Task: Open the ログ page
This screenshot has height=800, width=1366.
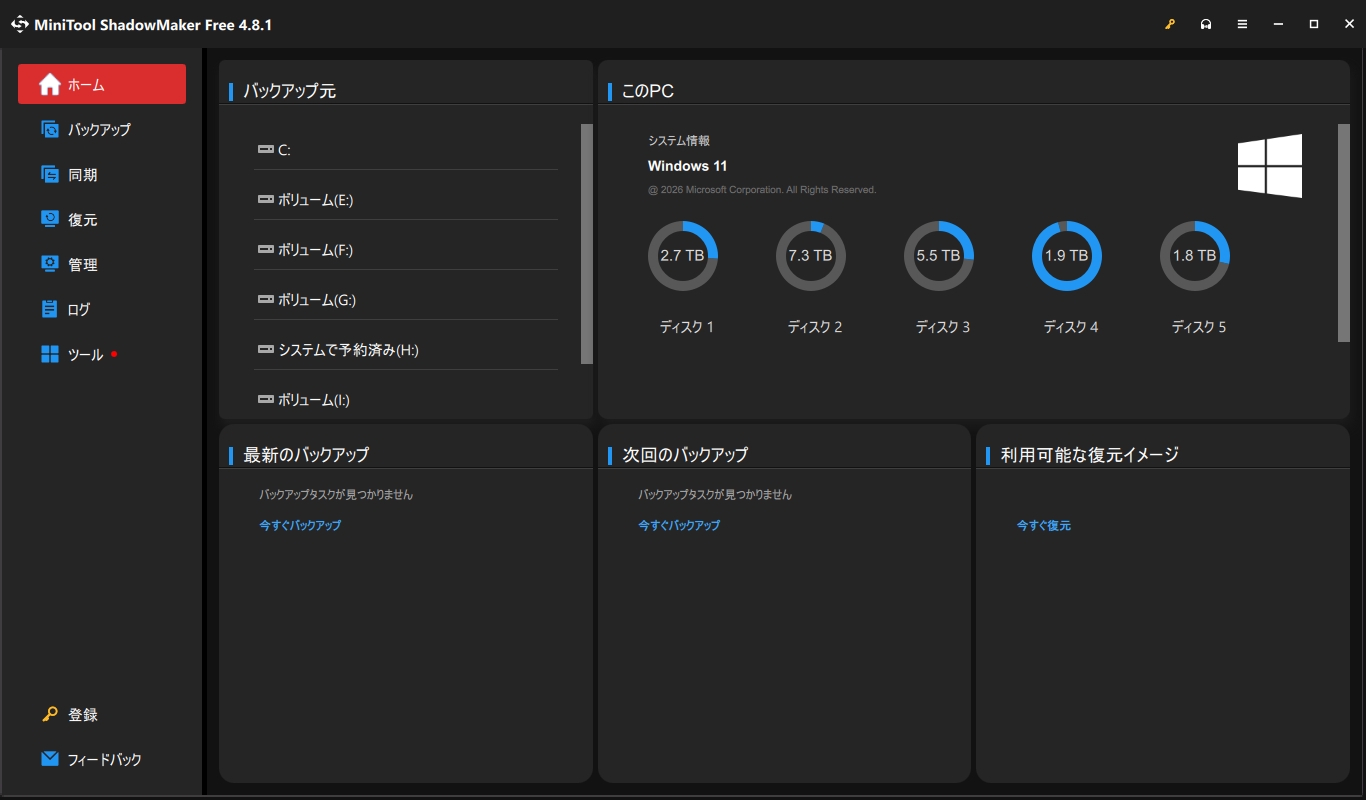Action: coord(102,309)
